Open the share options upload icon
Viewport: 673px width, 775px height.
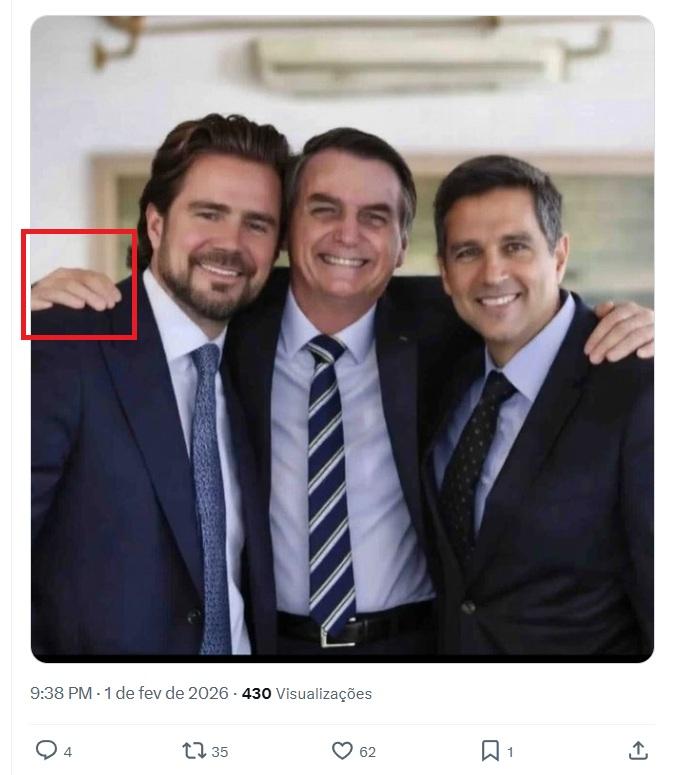pyautogui.click(x=637, y=750)
